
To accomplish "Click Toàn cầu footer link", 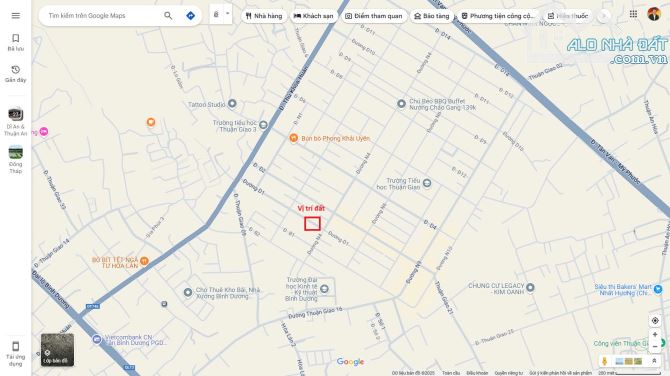I will coord(450,373).
